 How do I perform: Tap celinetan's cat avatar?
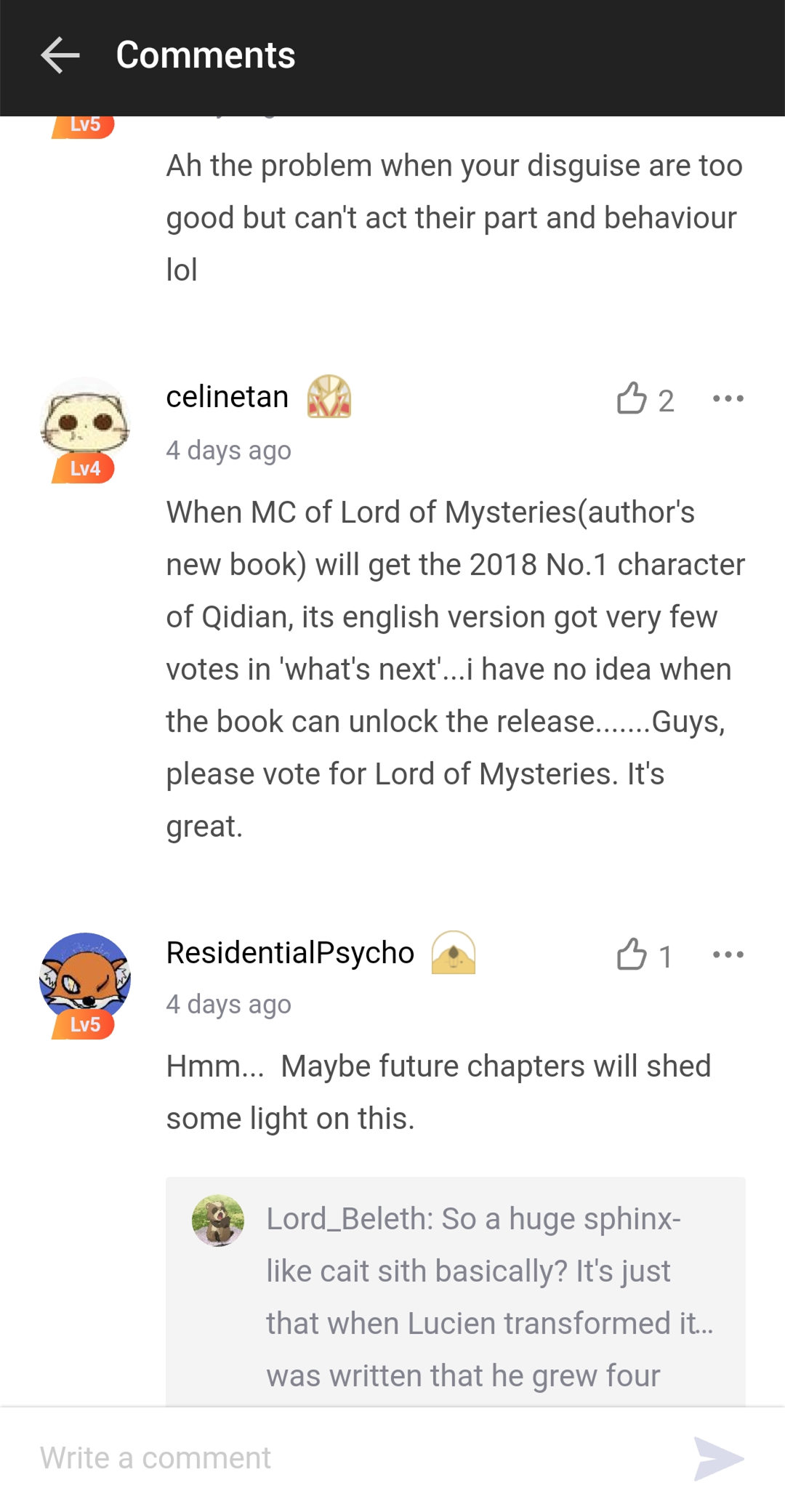[85, 422]
